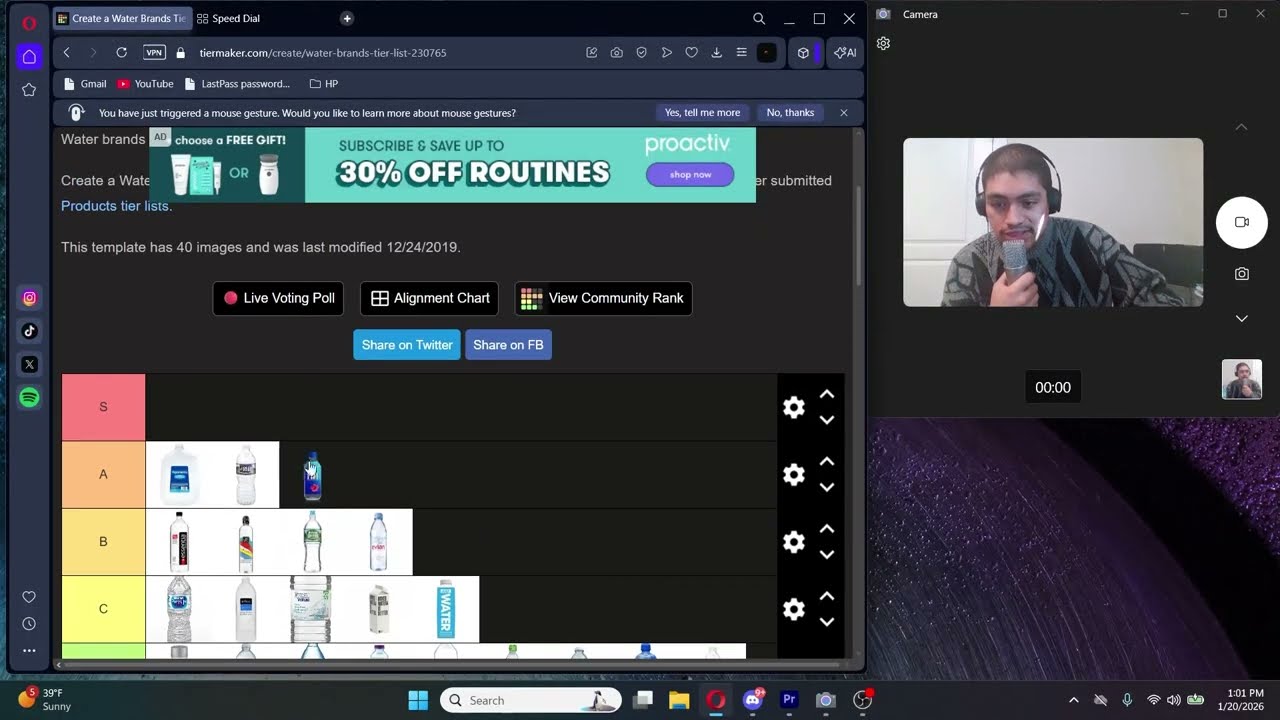Open the LastPass password bookmark
This screenshot has width=1280, height=720.
[x=236, y=84]
